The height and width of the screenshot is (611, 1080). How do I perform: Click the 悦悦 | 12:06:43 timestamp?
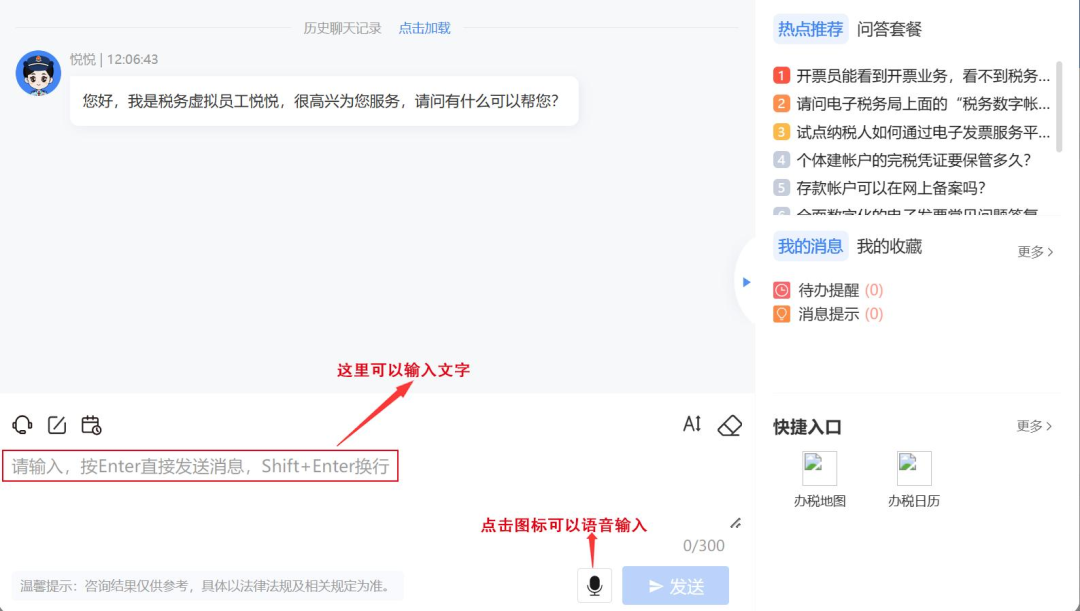[x=114, y=59]
